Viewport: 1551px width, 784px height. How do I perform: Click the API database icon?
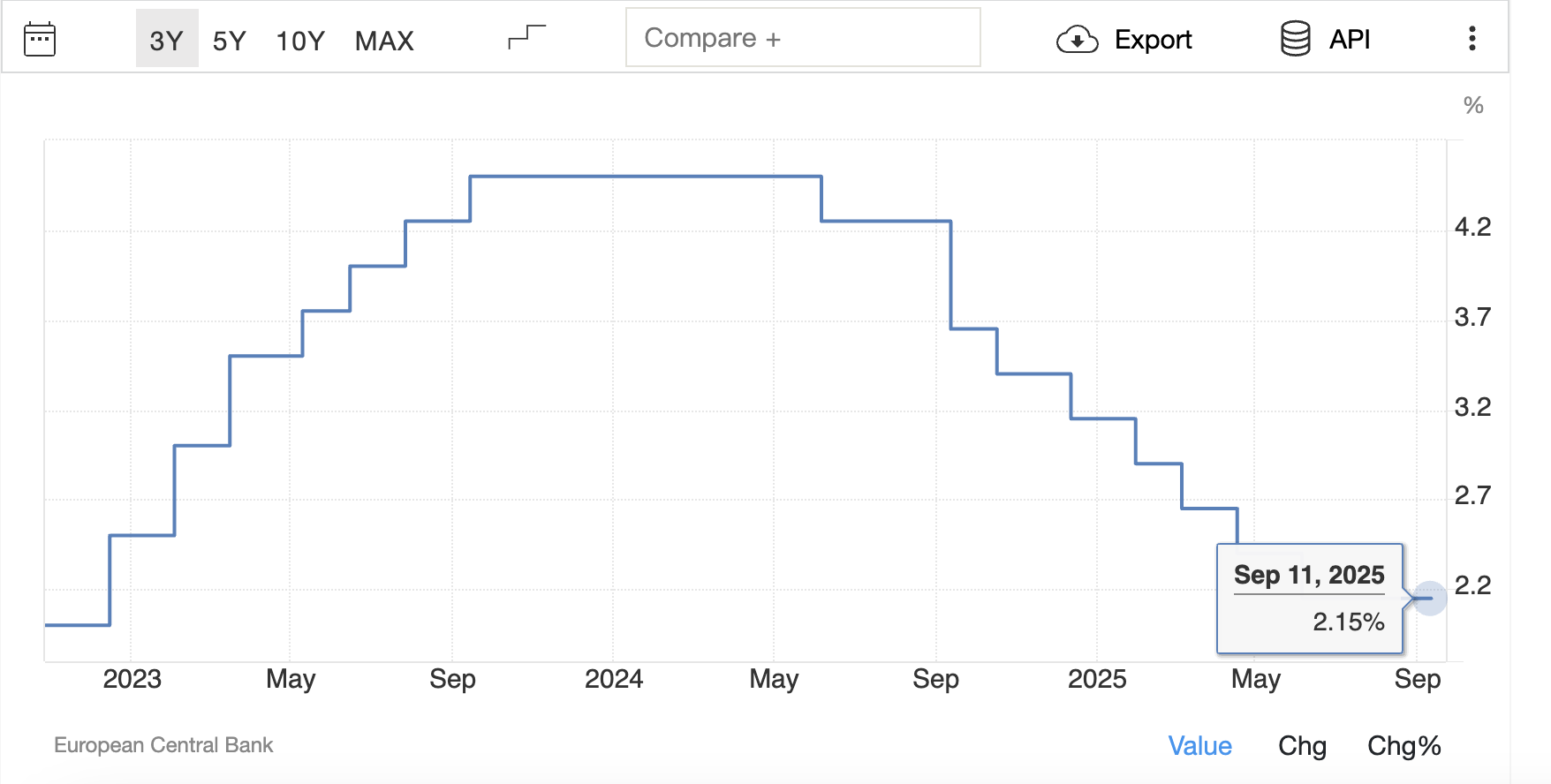coord(1295,39)
